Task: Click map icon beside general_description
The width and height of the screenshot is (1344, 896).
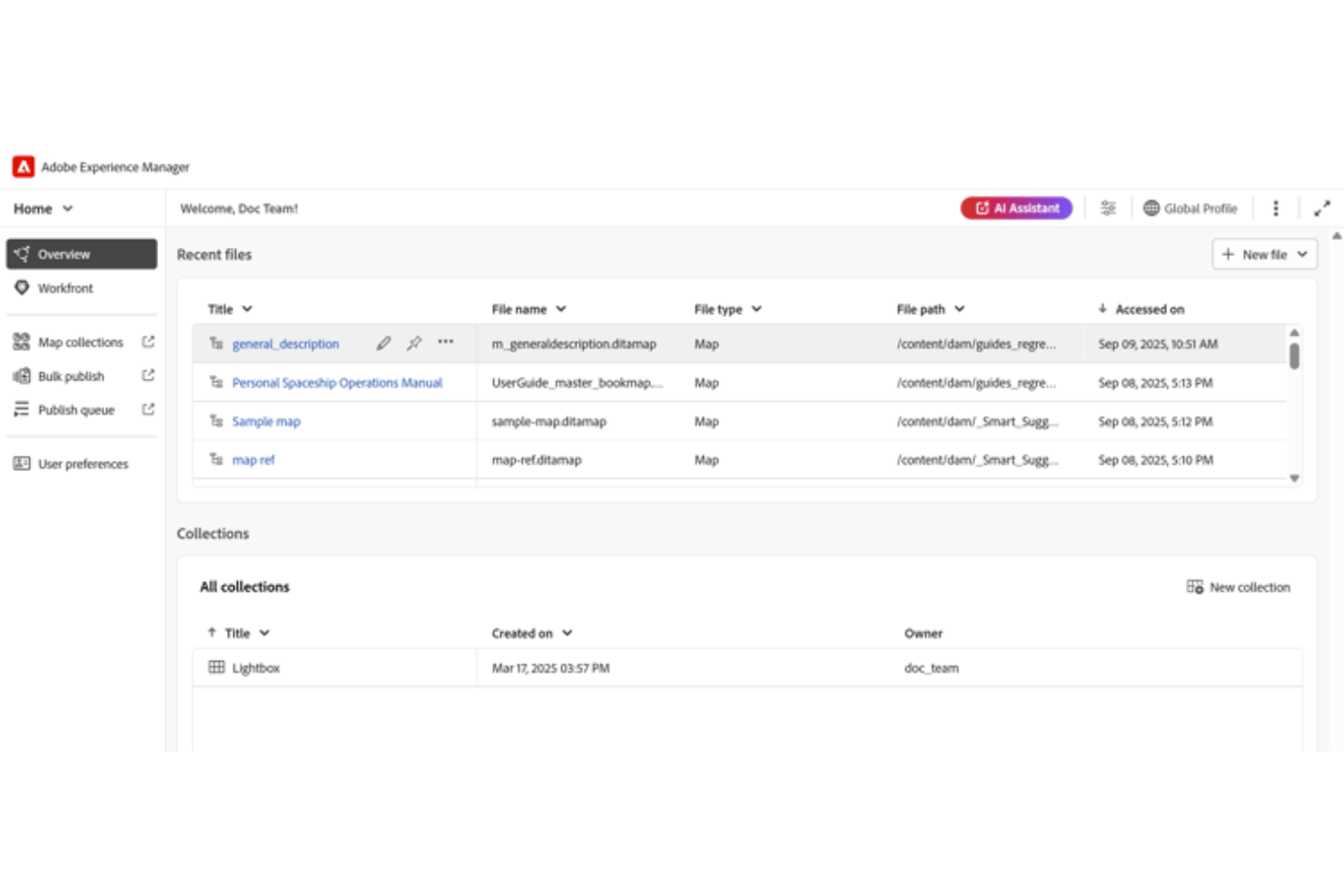Action: pyautogui.click(x=216, y=343)
